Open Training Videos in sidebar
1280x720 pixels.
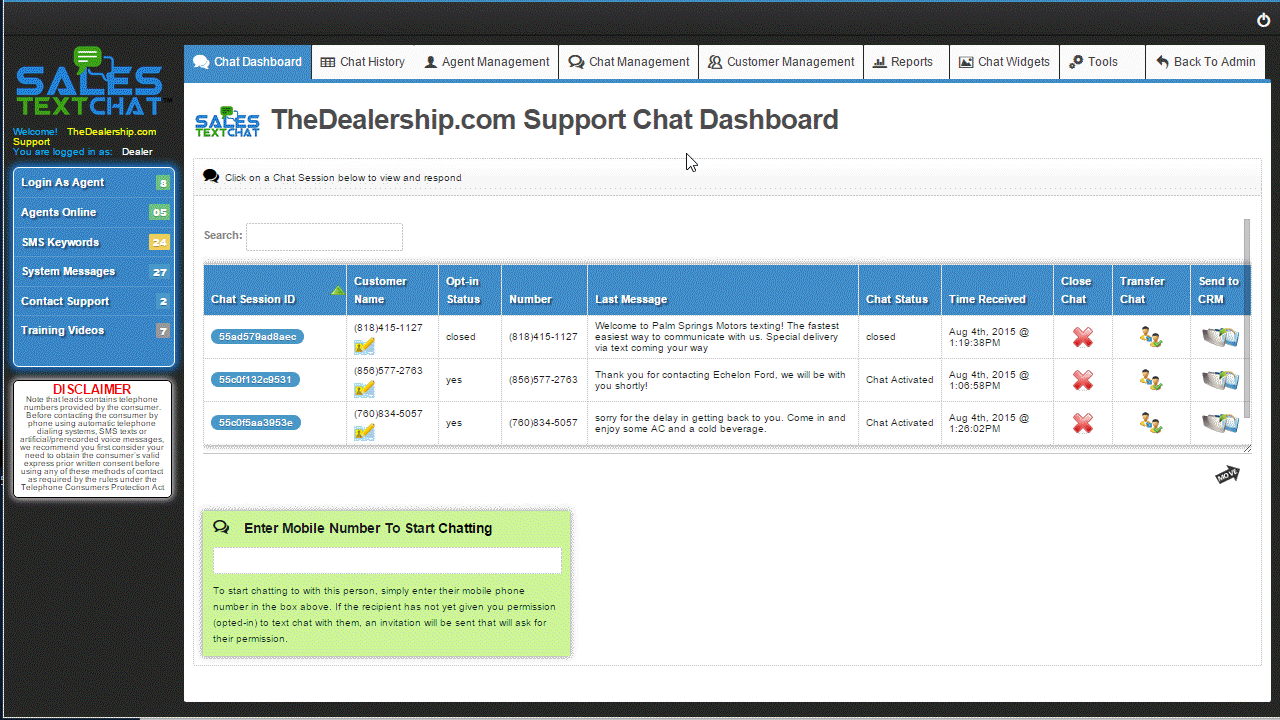point(93,331)
